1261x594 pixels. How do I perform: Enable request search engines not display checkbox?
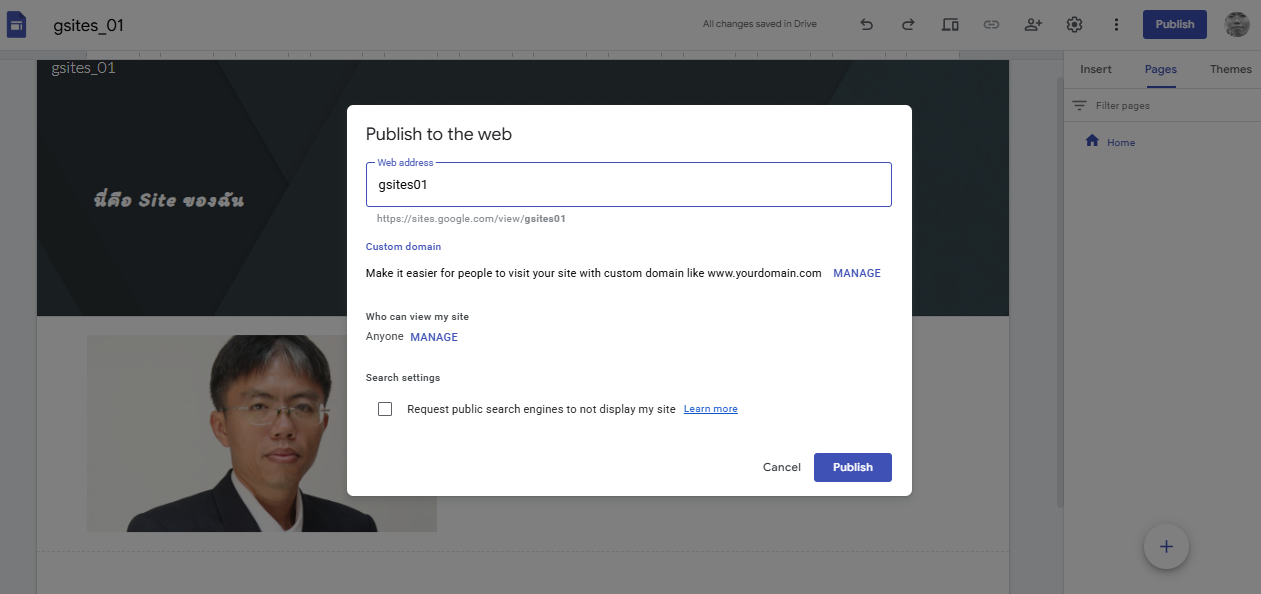[x=385, y=409]
